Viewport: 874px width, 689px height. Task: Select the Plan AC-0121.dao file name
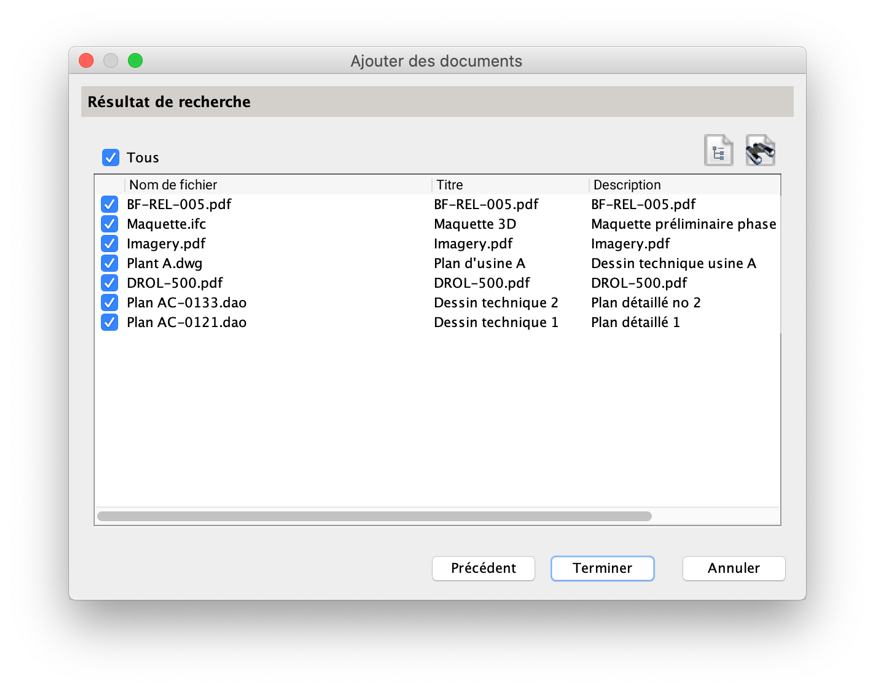(187, 322)
